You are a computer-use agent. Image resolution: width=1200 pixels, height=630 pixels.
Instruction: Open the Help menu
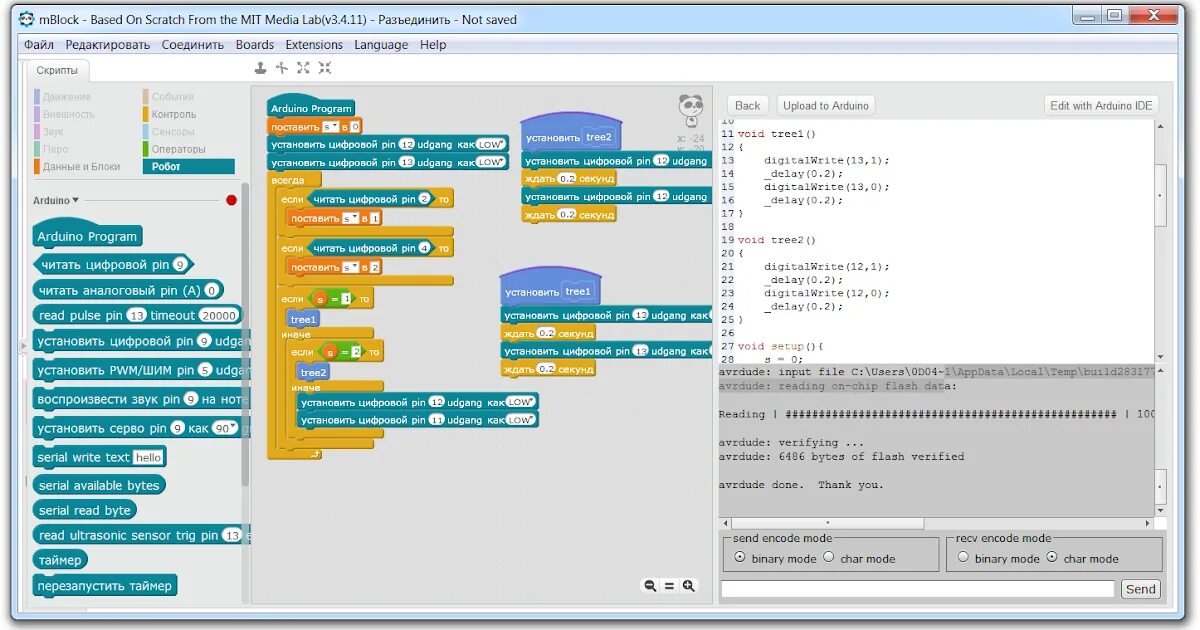[x=433, y=45]
